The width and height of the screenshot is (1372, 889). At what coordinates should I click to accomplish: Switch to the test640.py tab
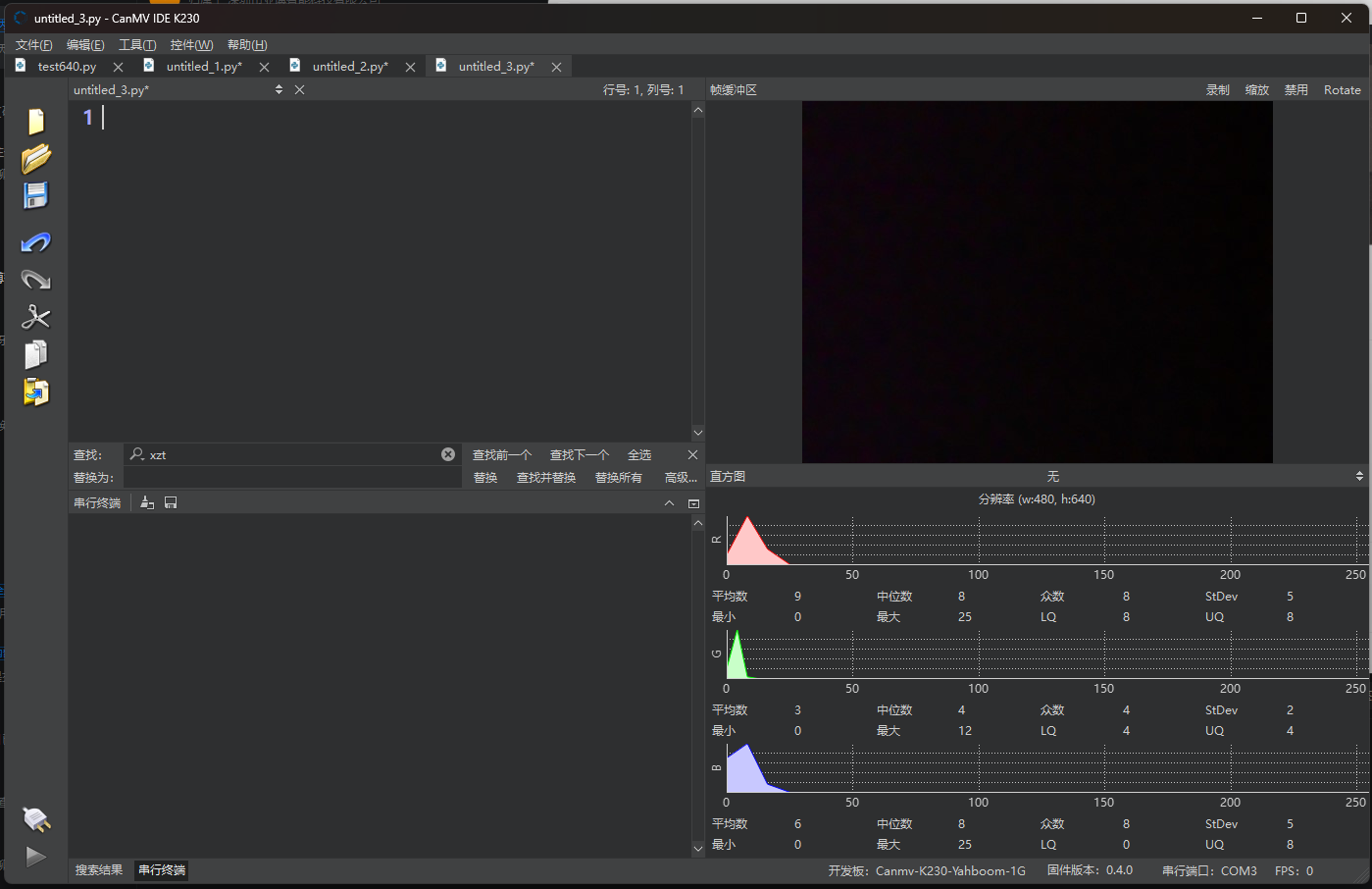[67, 67]
